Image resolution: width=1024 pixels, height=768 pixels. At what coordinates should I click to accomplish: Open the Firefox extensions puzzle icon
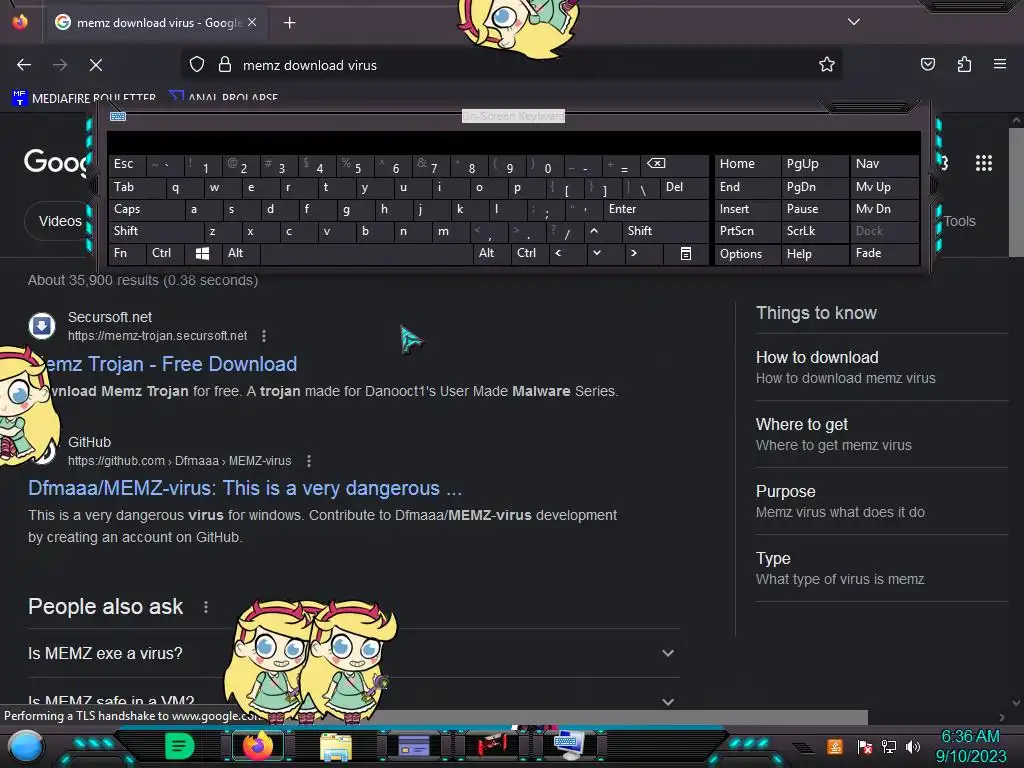point(964,64)
